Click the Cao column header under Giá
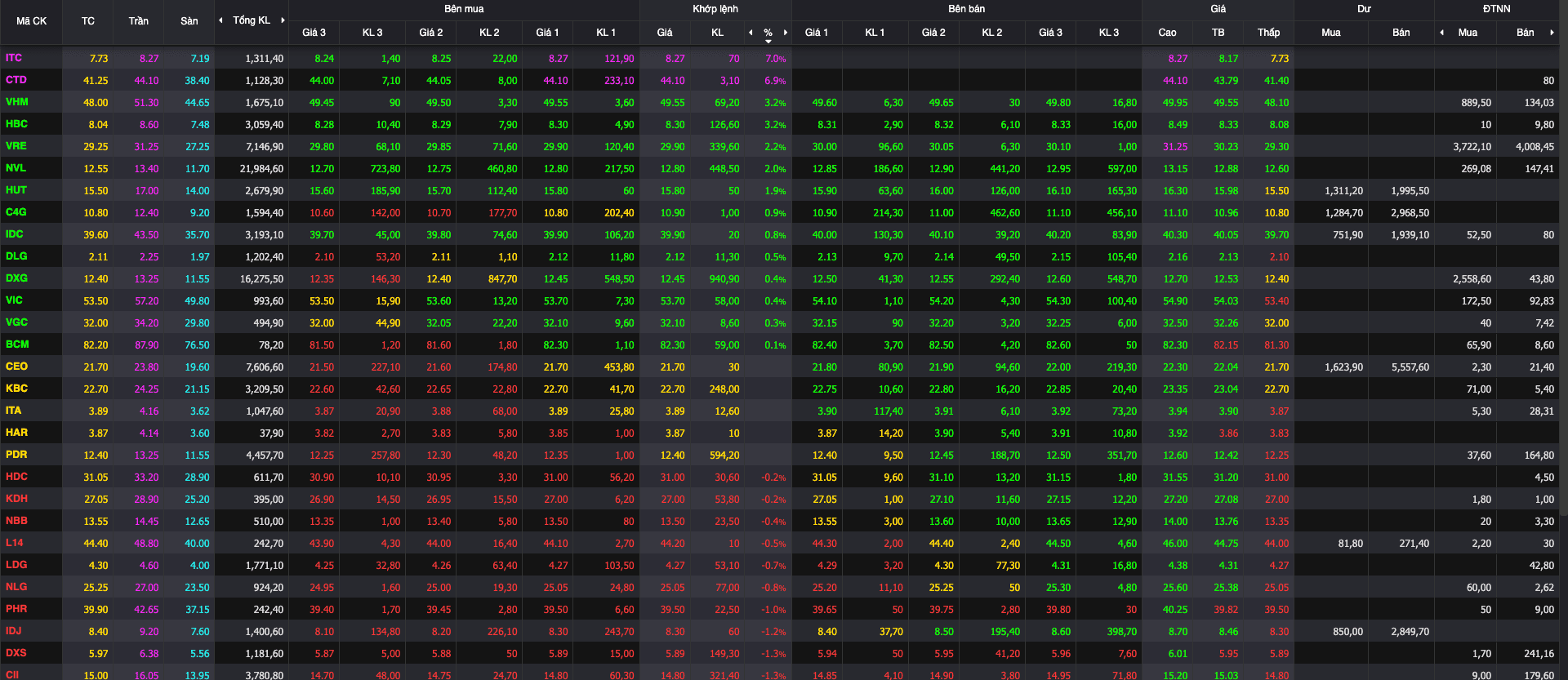The image size is (1568, 680). [1168, 33]
